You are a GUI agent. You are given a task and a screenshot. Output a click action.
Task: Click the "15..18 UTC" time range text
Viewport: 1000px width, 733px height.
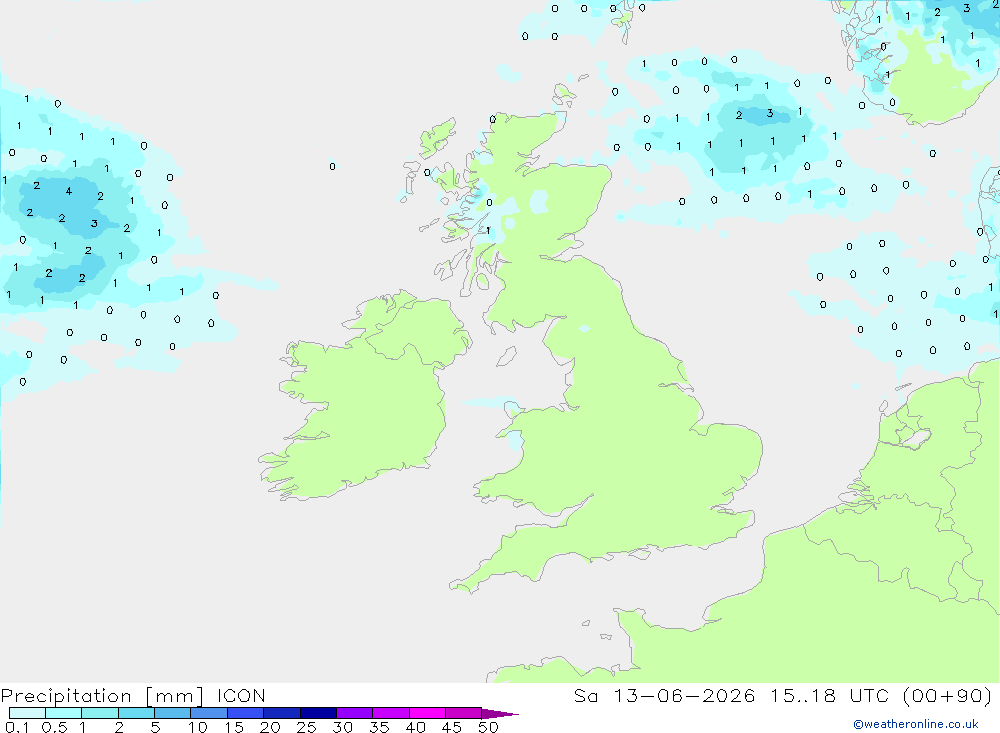click(830, 695)
